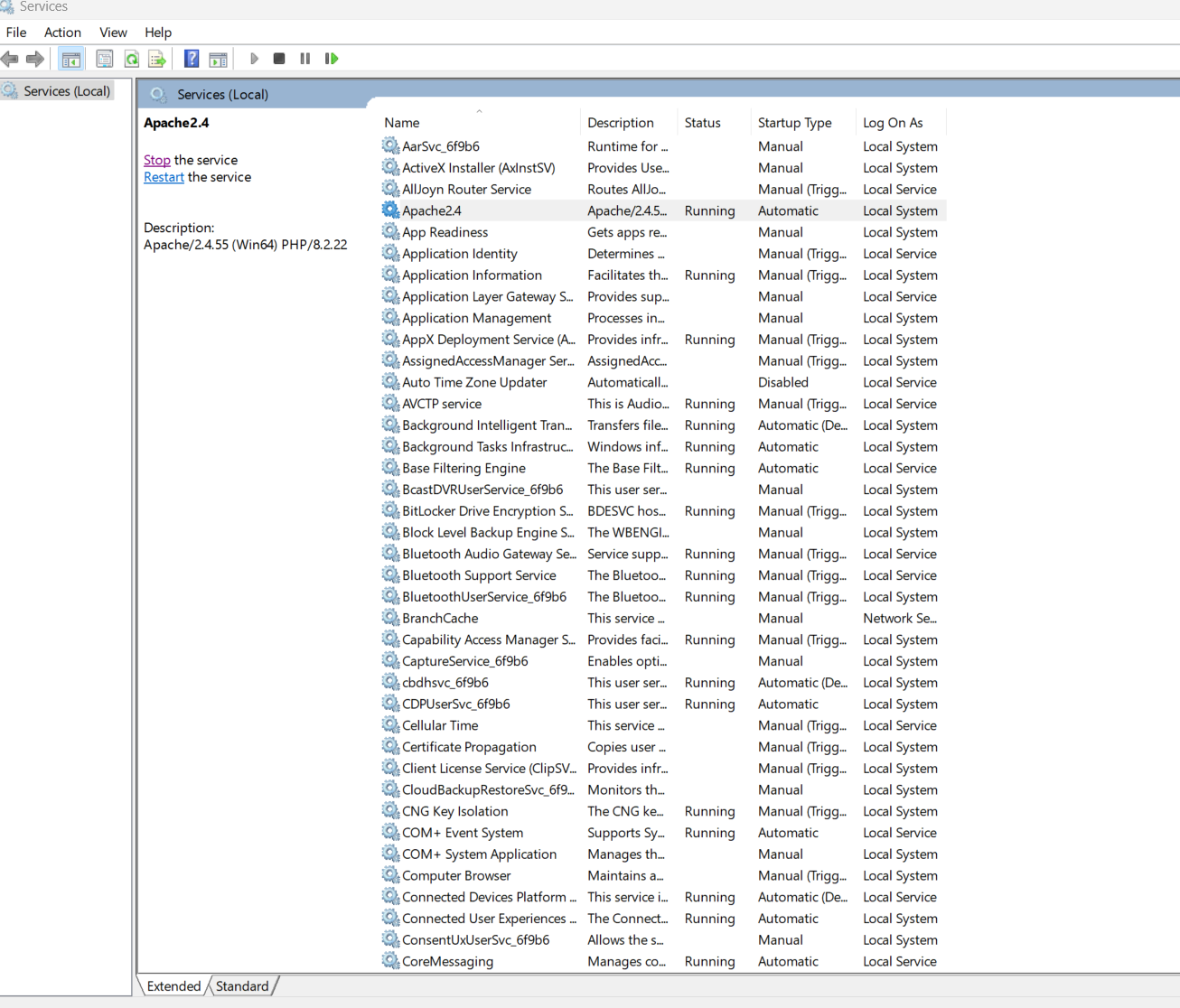Click gear icon of Base Filtering Engine
The width and height of the screenshot is (1180, 1008).
[x=390, y=468]
